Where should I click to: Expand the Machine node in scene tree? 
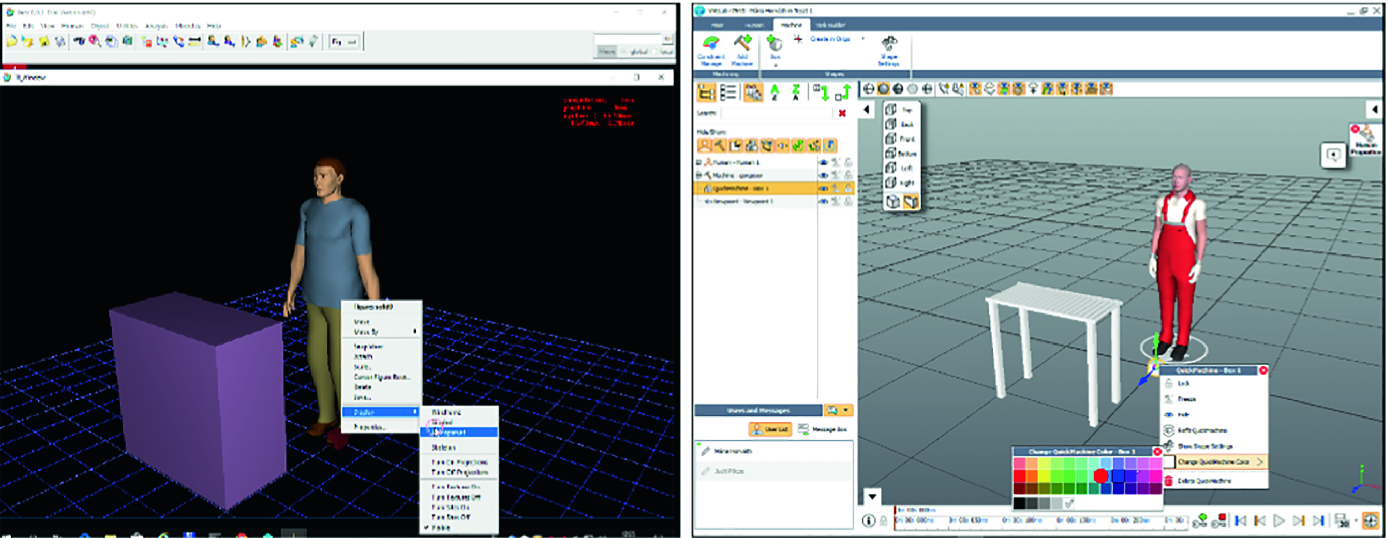(x=698, y=175)
